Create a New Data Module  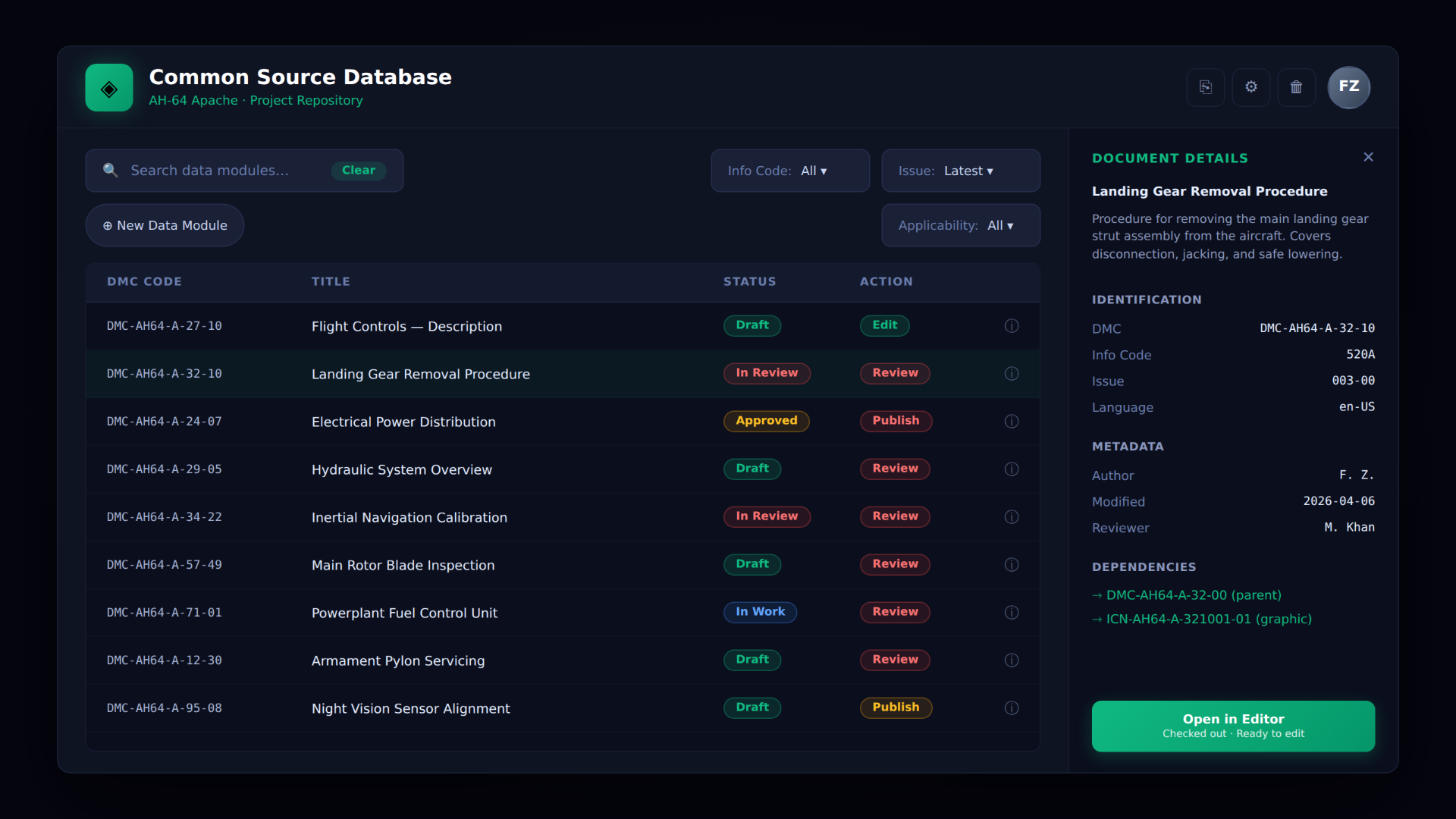tap(165, 225)
